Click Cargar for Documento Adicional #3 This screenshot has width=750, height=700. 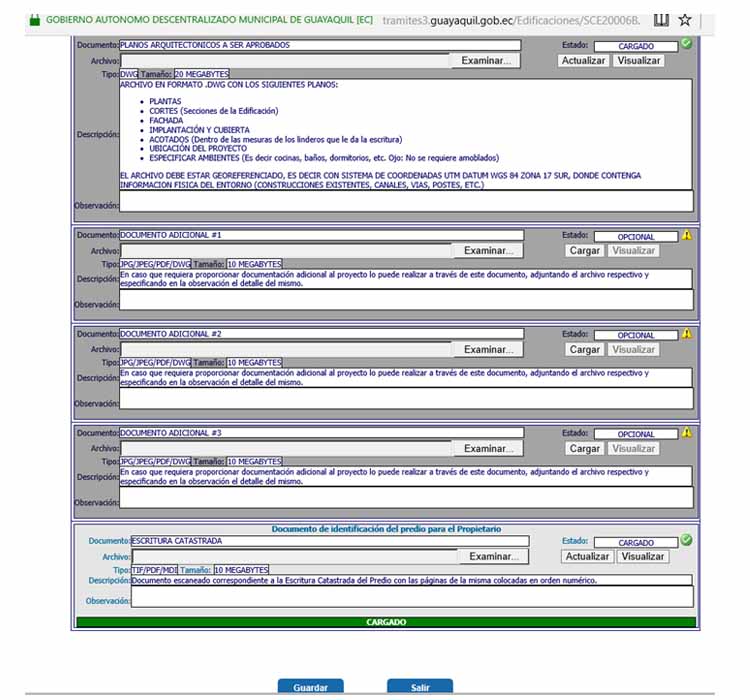(585, 449)
